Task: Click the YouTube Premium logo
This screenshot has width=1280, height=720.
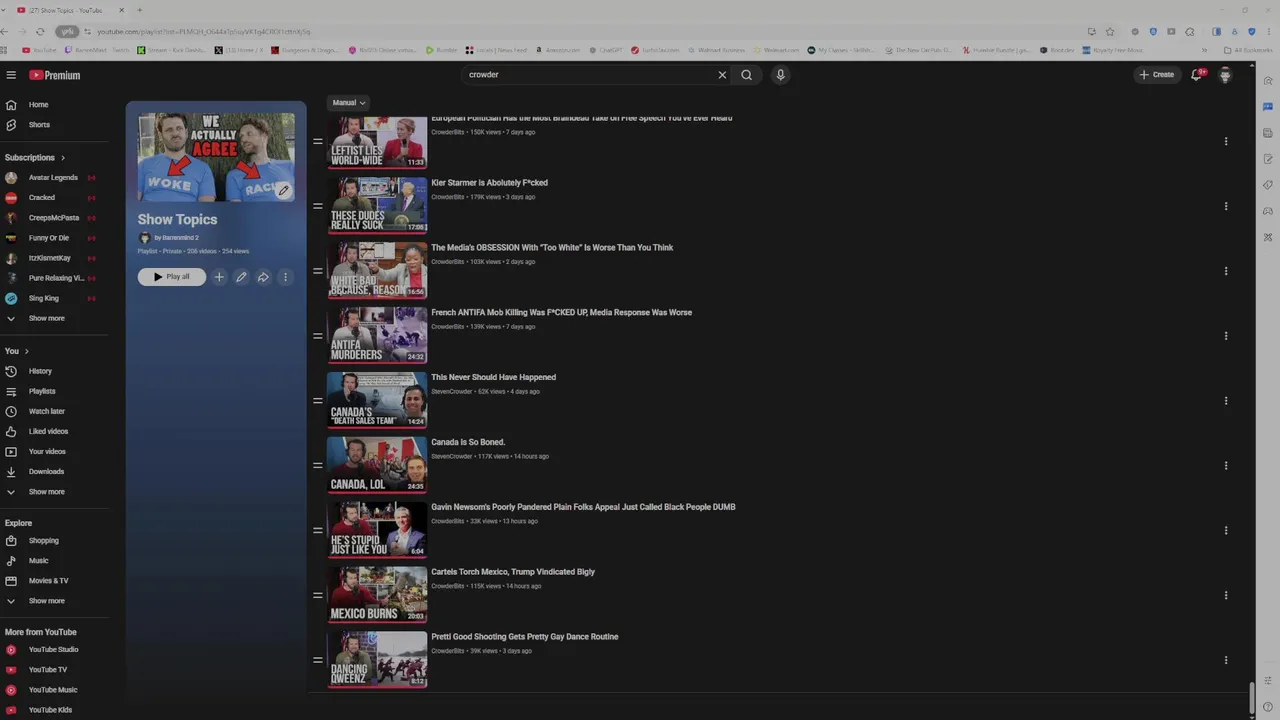Action: [x=54, y=75]
